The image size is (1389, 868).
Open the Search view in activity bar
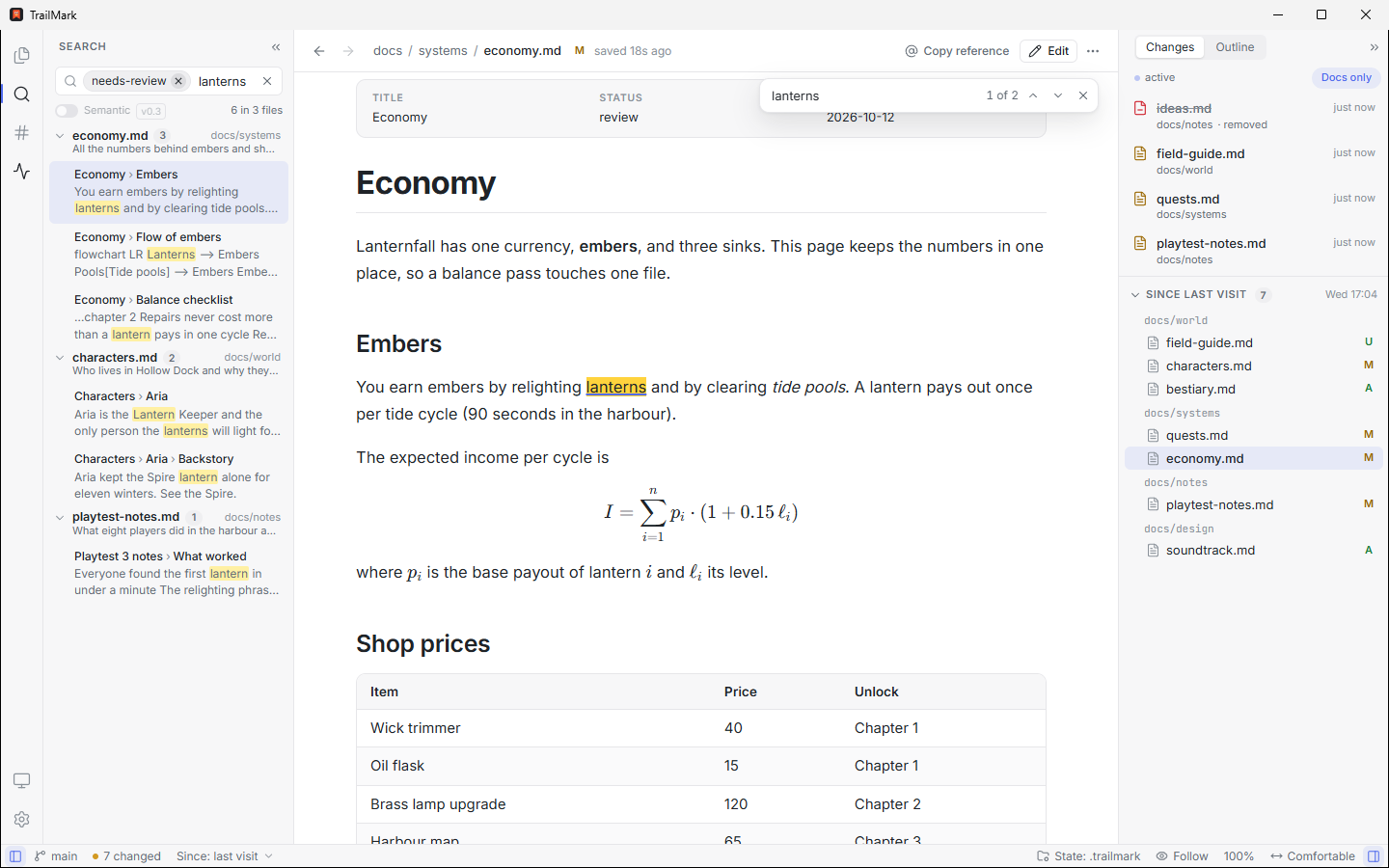(21, 95)
